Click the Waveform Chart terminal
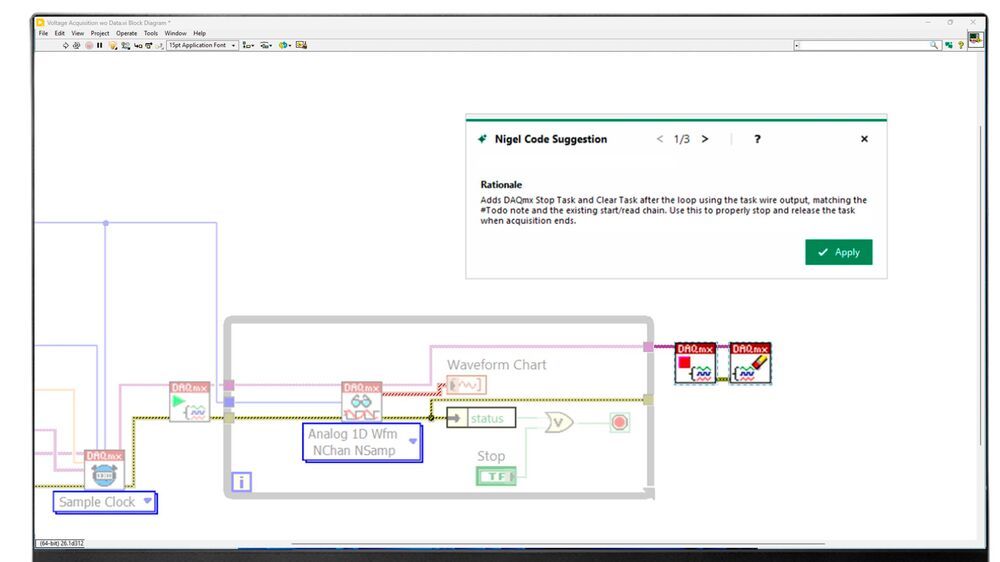The image size is (1000, 562). [466, 385]
